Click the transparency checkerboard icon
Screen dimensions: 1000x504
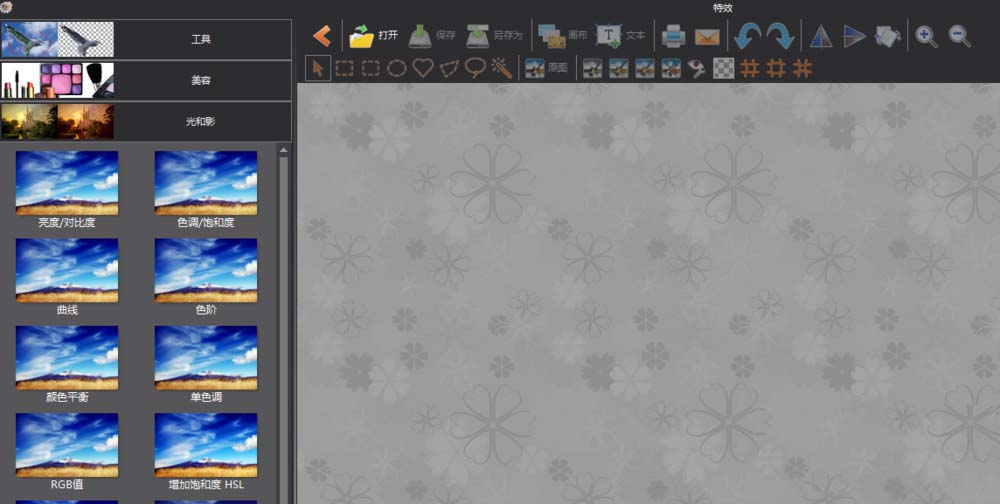click(723, 68)
